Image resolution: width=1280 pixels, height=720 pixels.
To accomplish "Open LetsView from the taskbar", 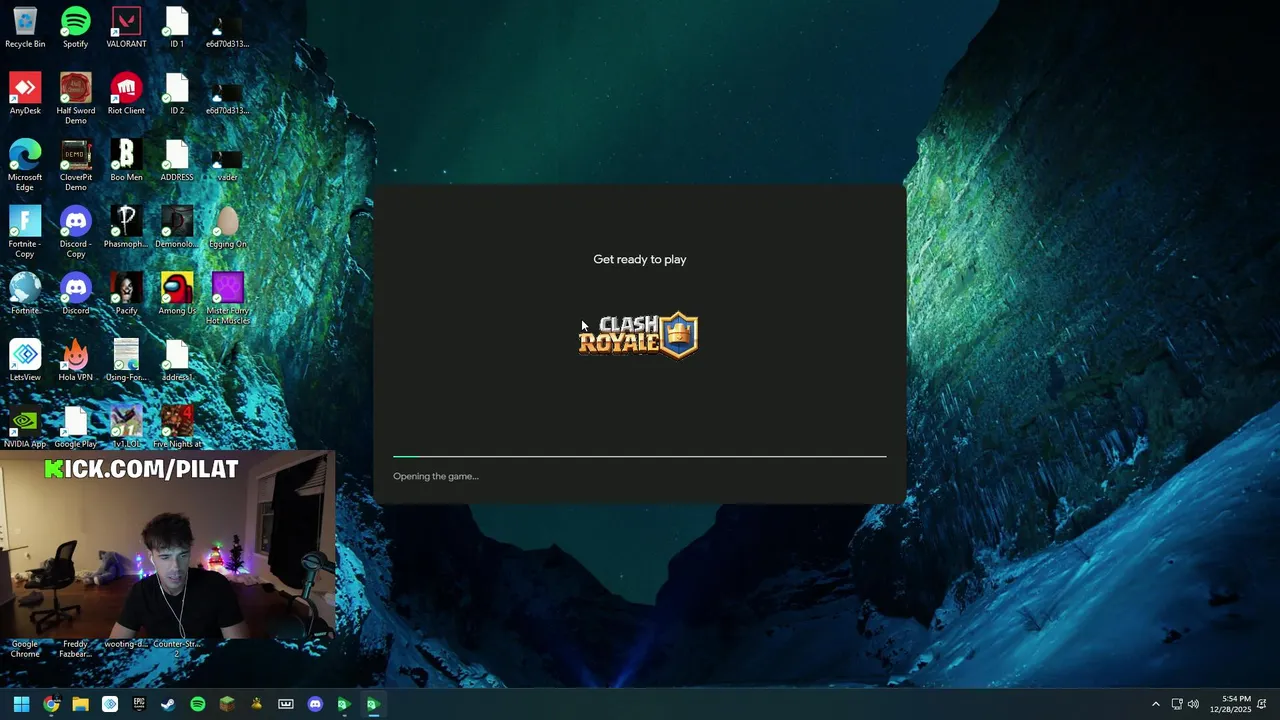I will pos(110,704).
